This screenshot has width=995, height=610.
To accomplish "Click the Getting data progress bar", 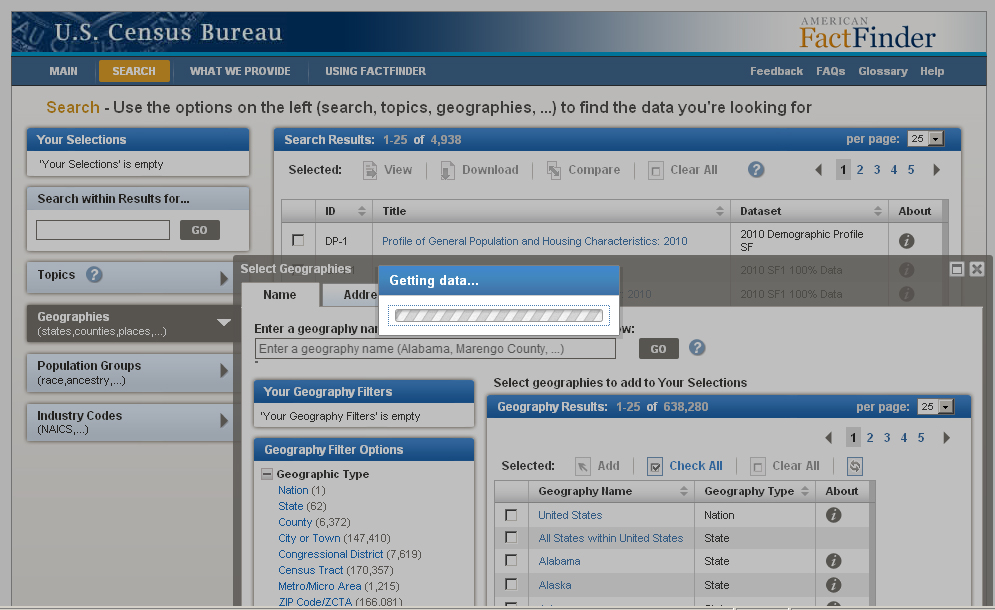I will [499, 315].
